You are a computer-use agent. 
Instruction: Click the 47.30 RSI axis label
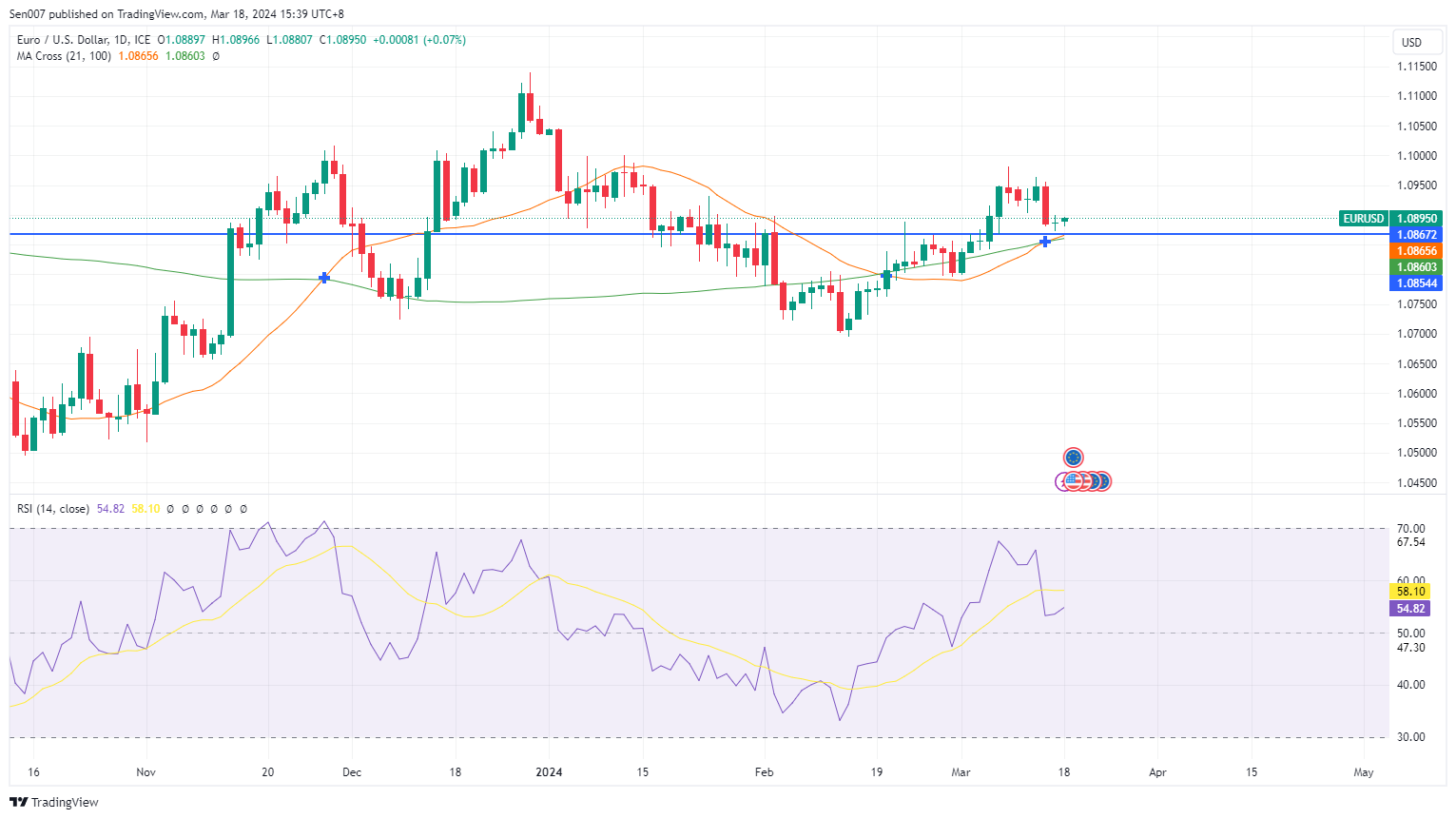1410,648
